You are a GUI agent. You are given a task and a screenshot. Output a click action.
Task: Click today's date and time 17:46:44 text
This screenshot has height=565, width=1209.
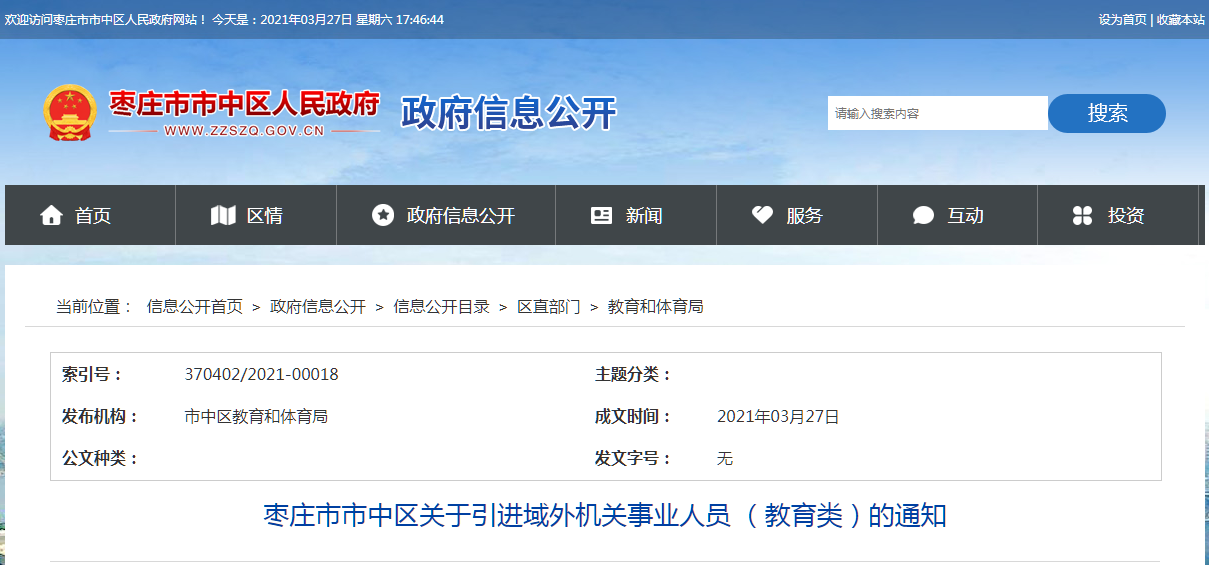[x=328, y=20]
